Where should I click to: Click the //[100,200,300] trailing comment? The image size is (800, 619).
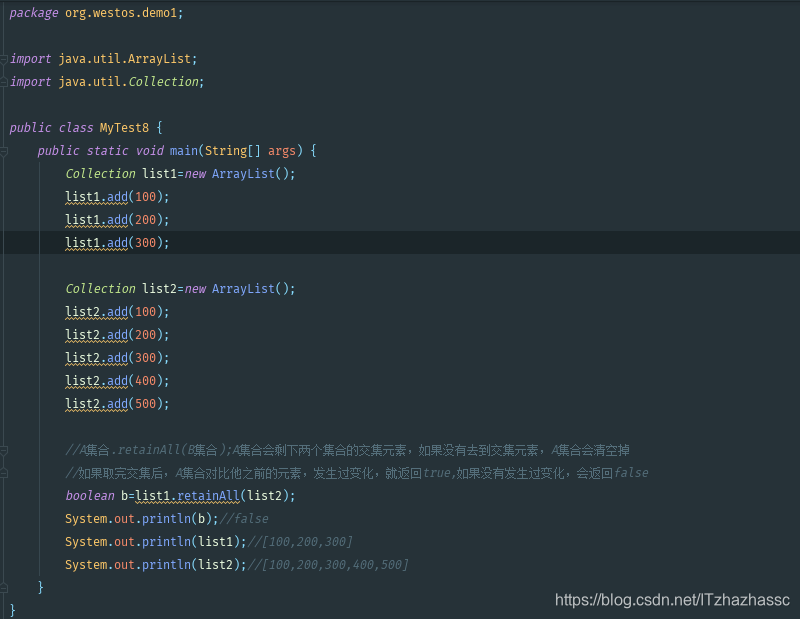(300, 541)
